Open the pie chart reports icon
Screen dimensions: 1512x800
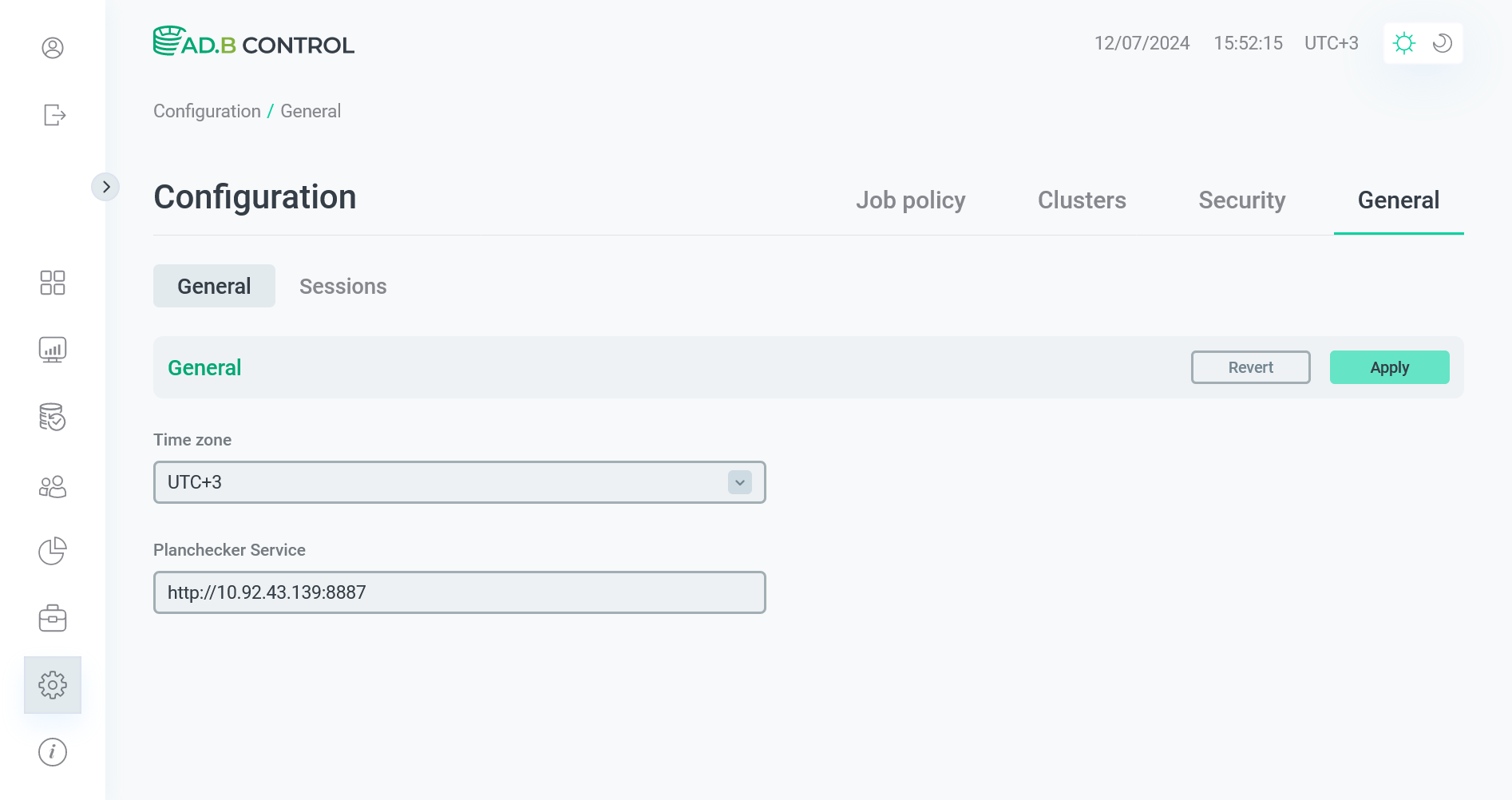53,551
